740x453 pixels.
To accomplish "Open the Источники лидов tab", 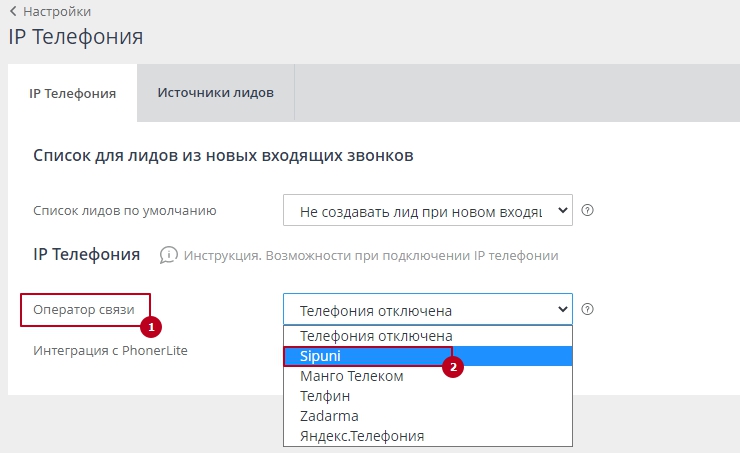I will (216, 93).
